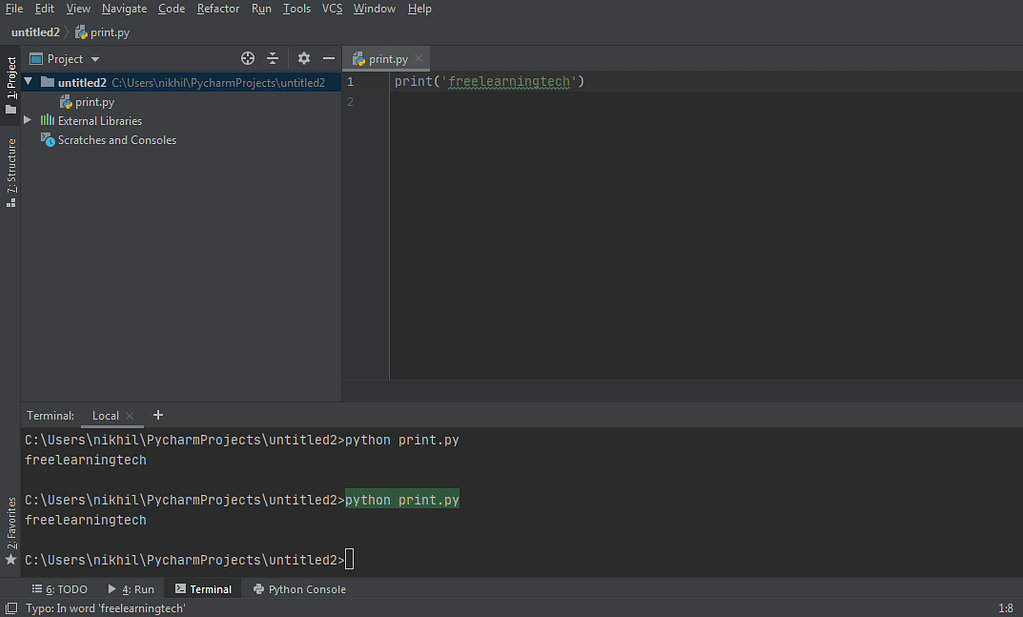The image size is (1023, 617).
Task: Click the word 'freelearningtech' in the code
Action: pyautogui.click(x=509, y=82)
